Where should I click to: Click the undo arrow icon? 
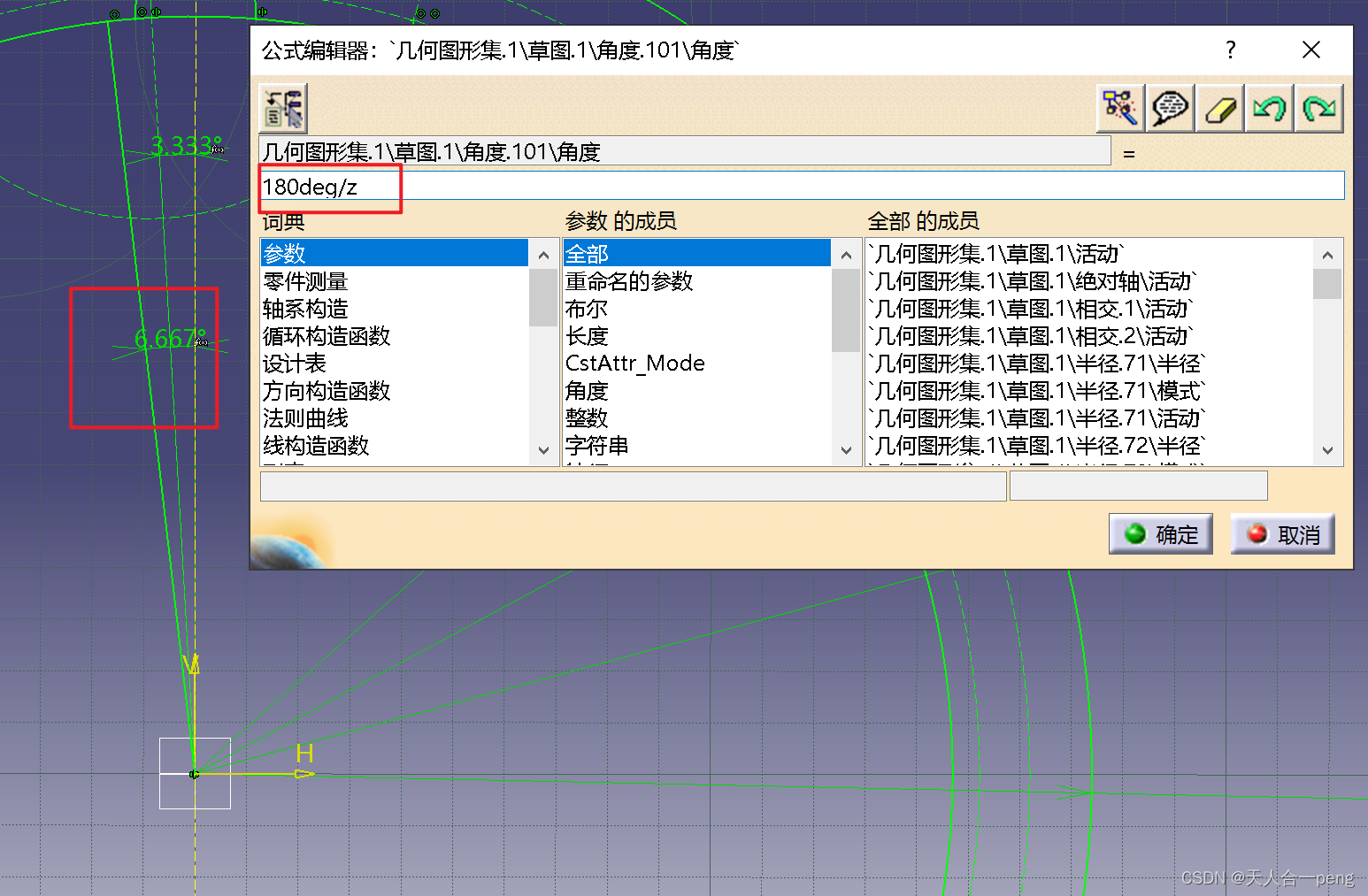click(x=1269, y=108)
